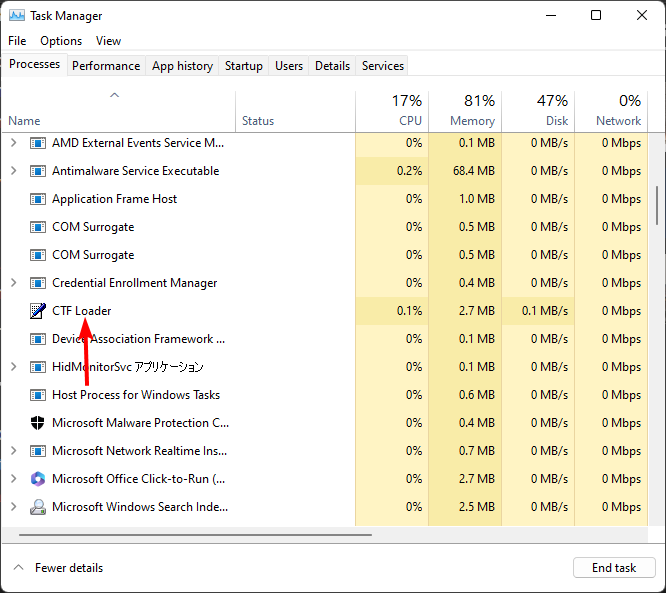Expand the HidMonitorSvc process row

[x=14, y=367]
